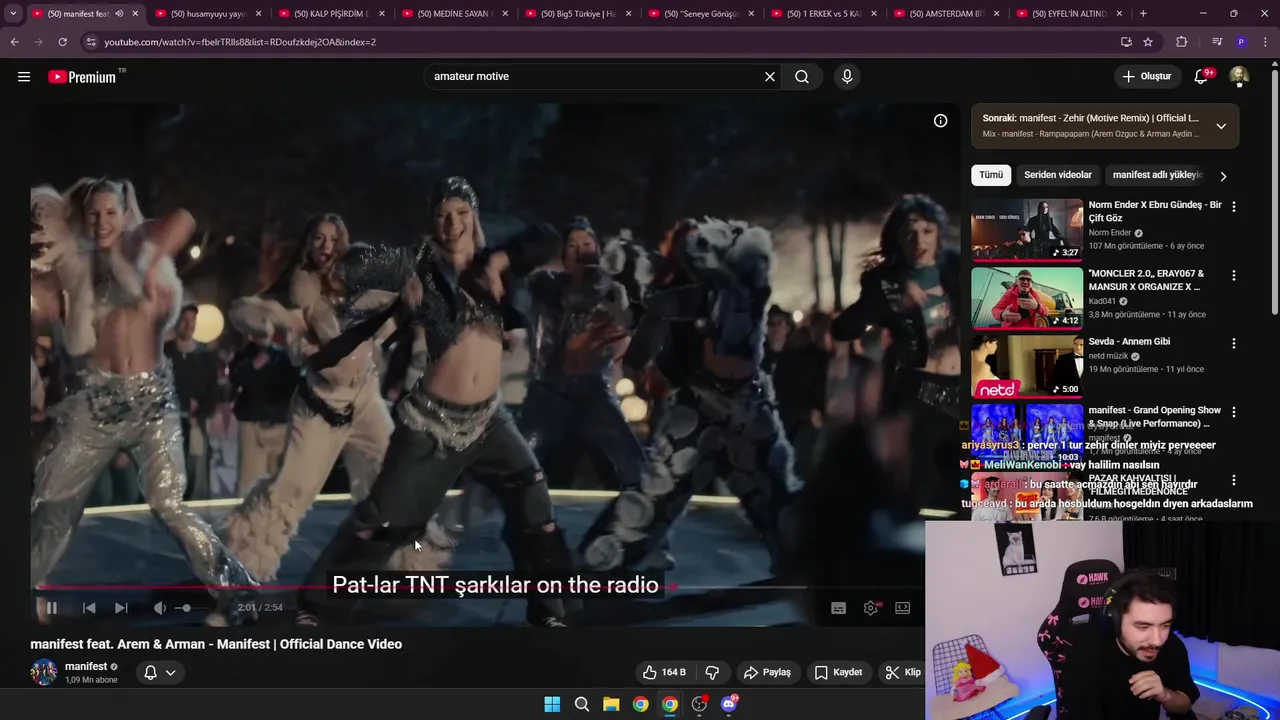The image size is (1280, 720).
Task: Show more filter chips arrow
Action: pos(1223,176)
